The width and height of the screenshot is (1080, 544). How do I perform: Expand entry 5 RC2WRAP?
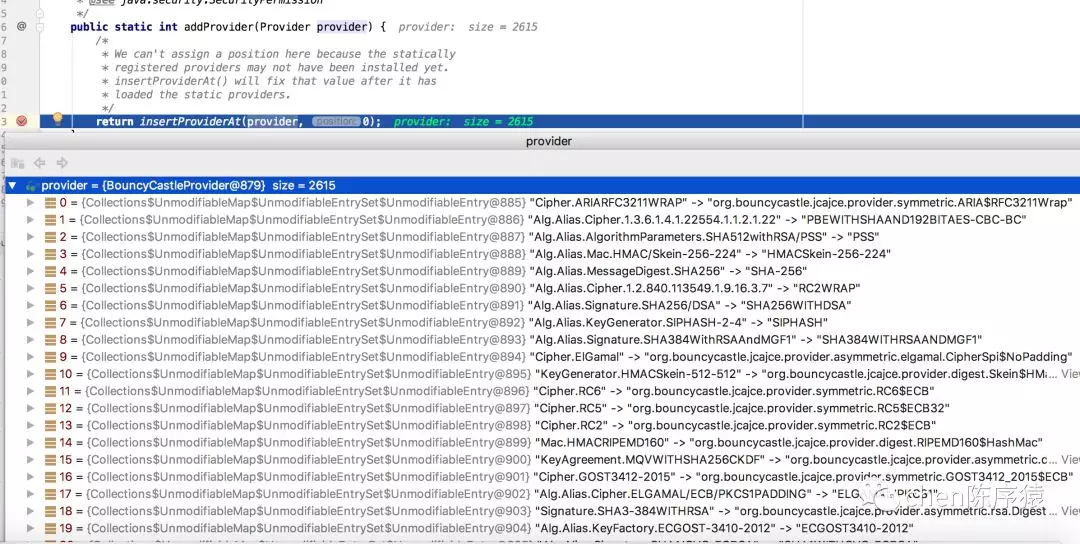tap(30, 289)
